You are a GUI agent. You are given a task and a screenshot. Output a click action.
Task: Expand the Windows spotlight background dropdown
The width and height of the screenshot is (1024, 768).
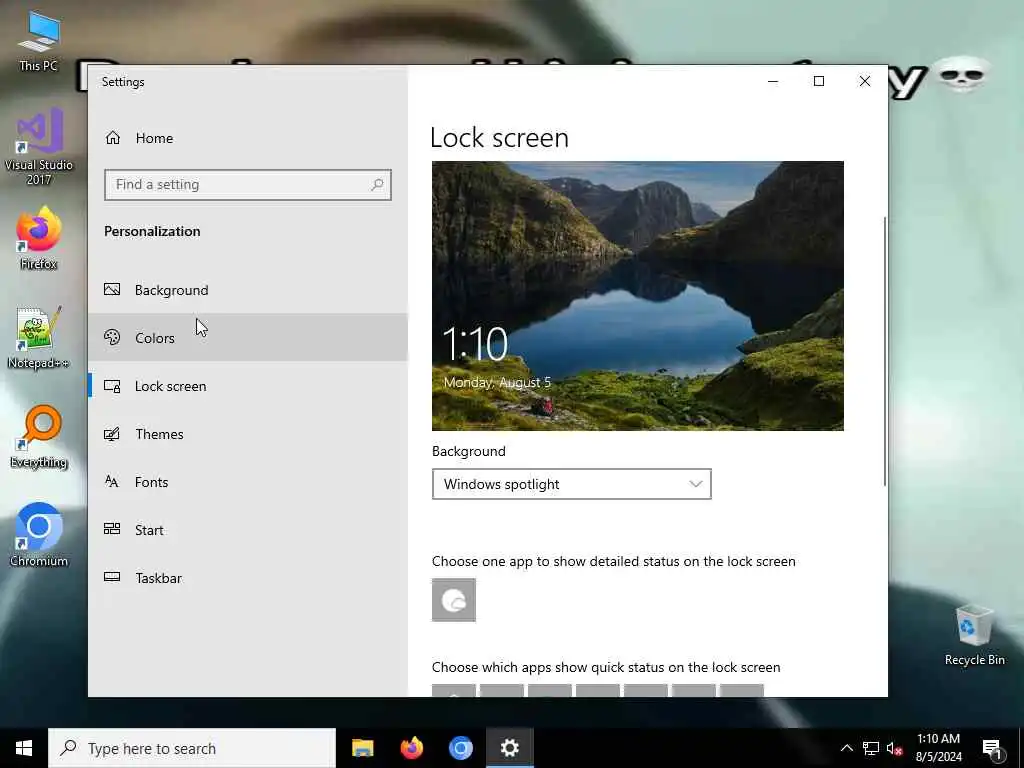point(571,484)
